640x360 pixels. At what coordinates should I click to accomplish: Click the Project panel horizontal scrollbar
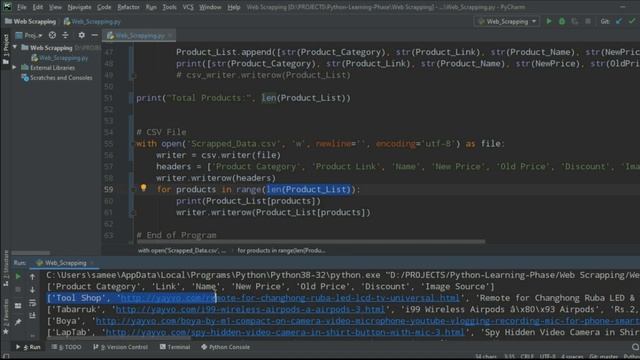pyautogui.click(x=31, y=253)
